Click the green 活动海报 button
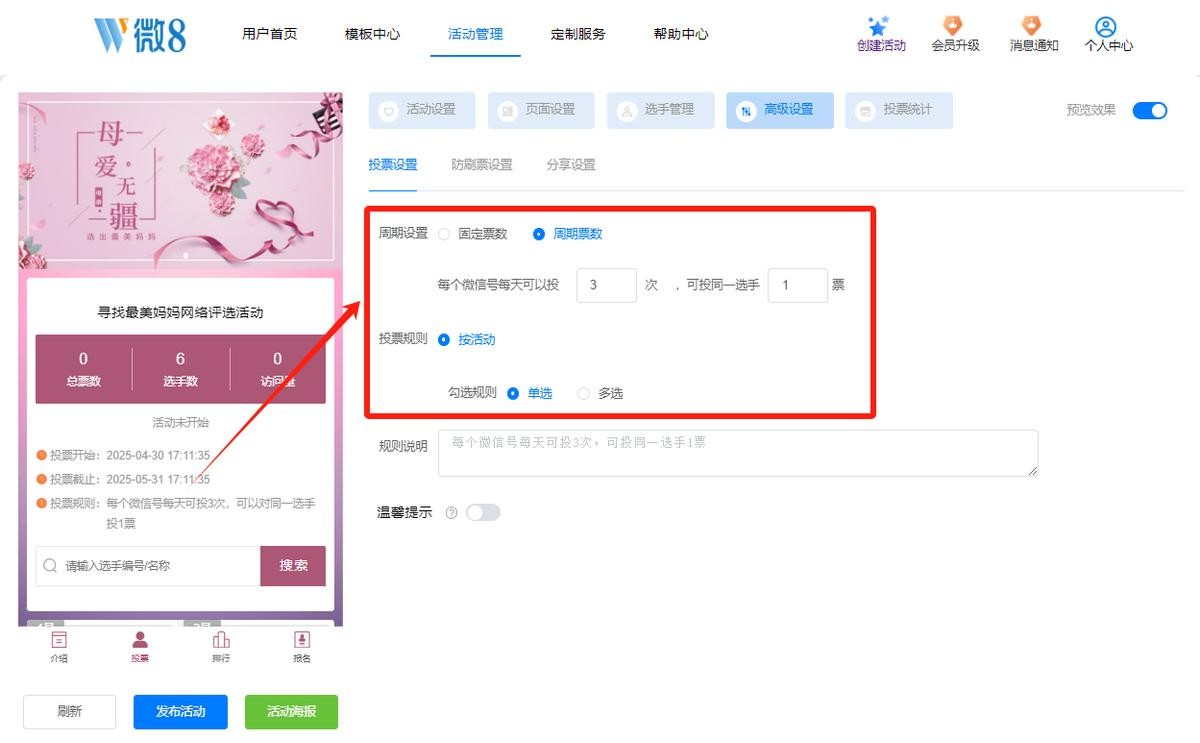The image size is (1200, 743). 291,712
